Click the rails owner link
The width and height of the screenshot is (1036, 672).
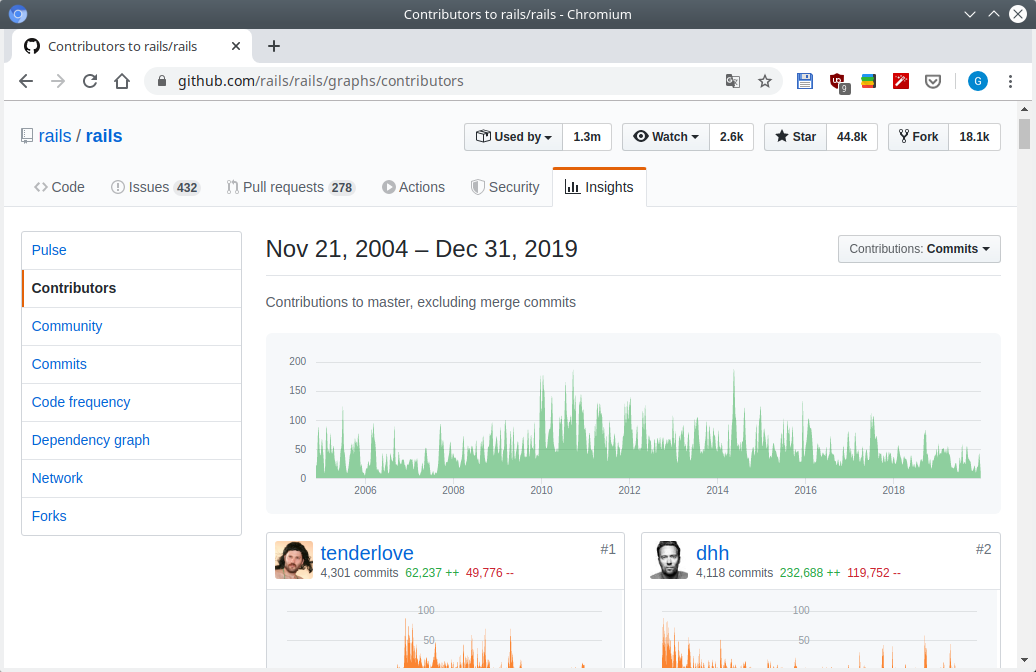click(55, 136)
